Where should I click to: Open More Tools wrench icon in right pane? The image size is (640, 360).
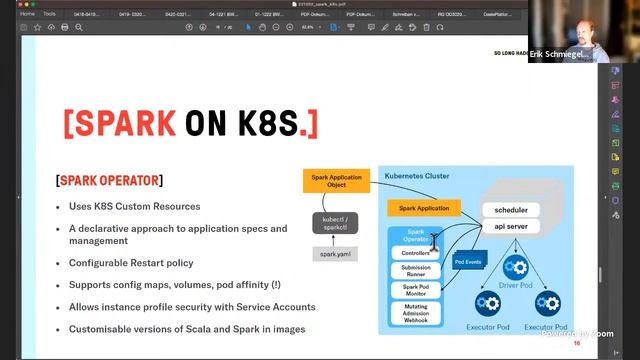pos(616,215)
